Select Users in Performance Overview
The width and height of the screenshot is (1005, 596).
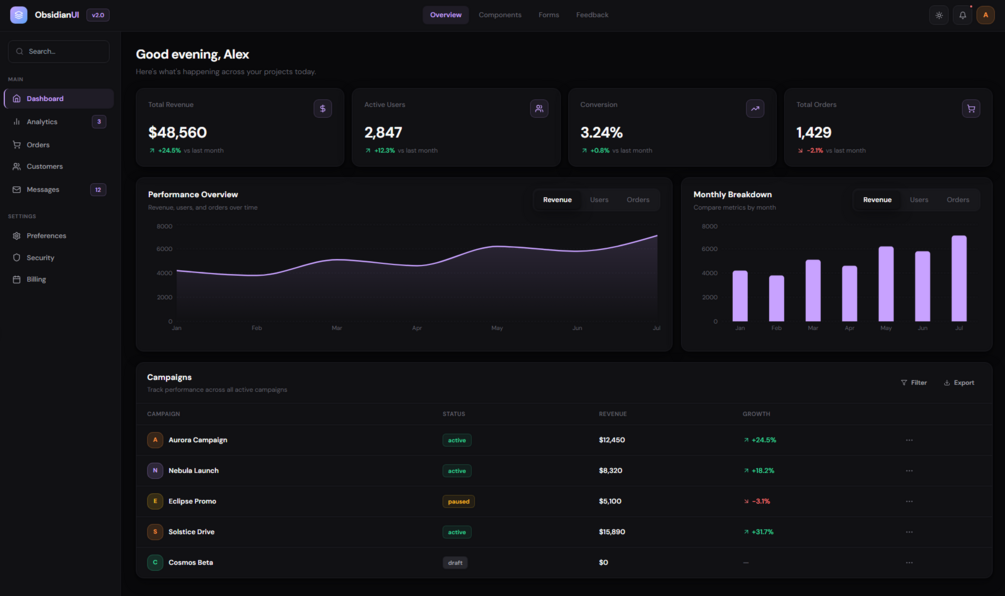pos(599,200)
